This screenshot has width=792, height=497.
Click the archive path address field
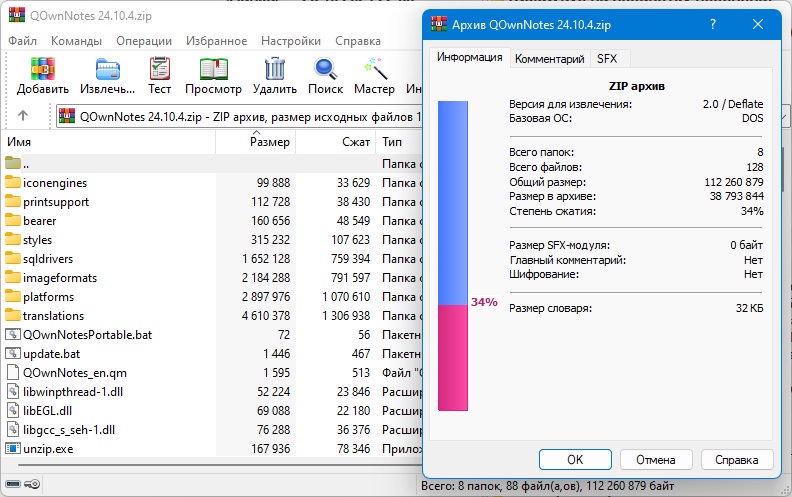tap(239, 117)
